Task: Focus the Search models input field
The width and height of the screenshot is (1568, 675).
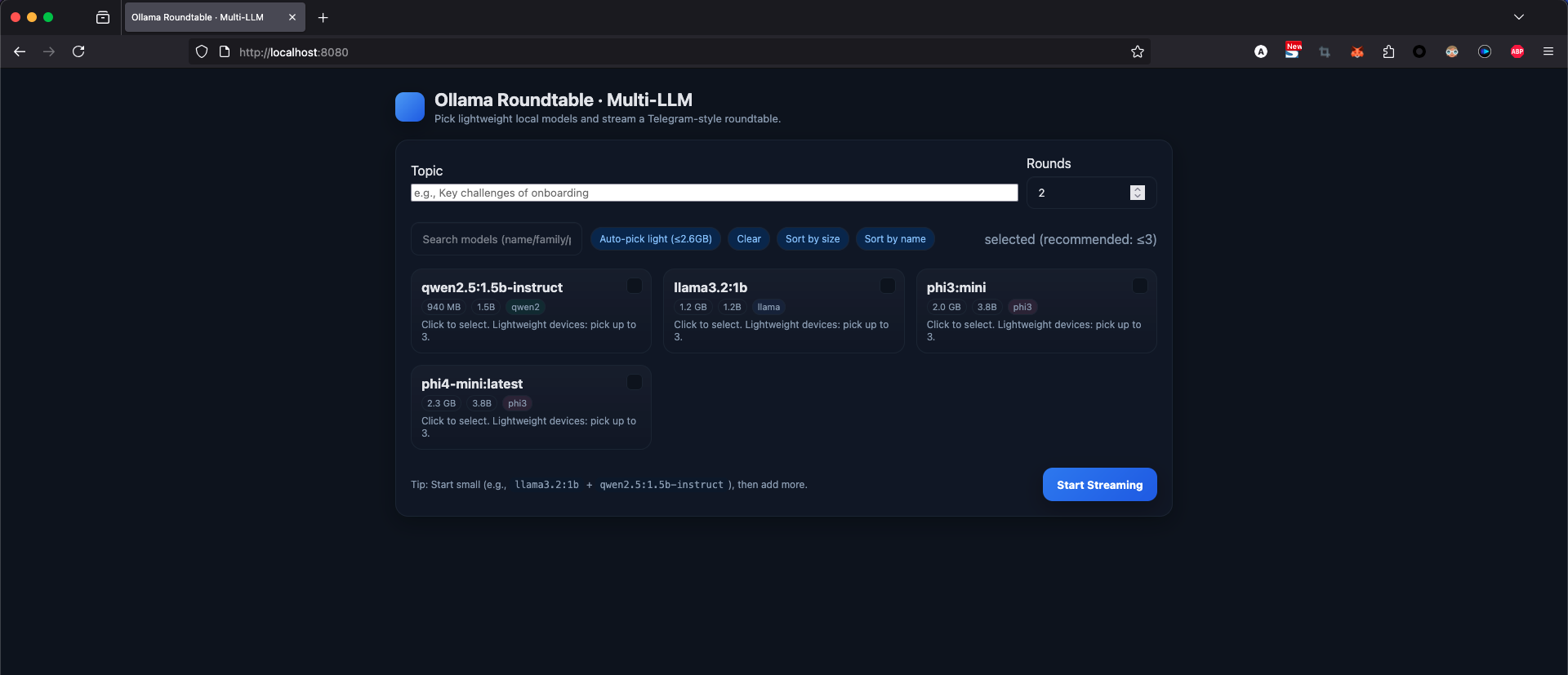Action: click(497, 239)
